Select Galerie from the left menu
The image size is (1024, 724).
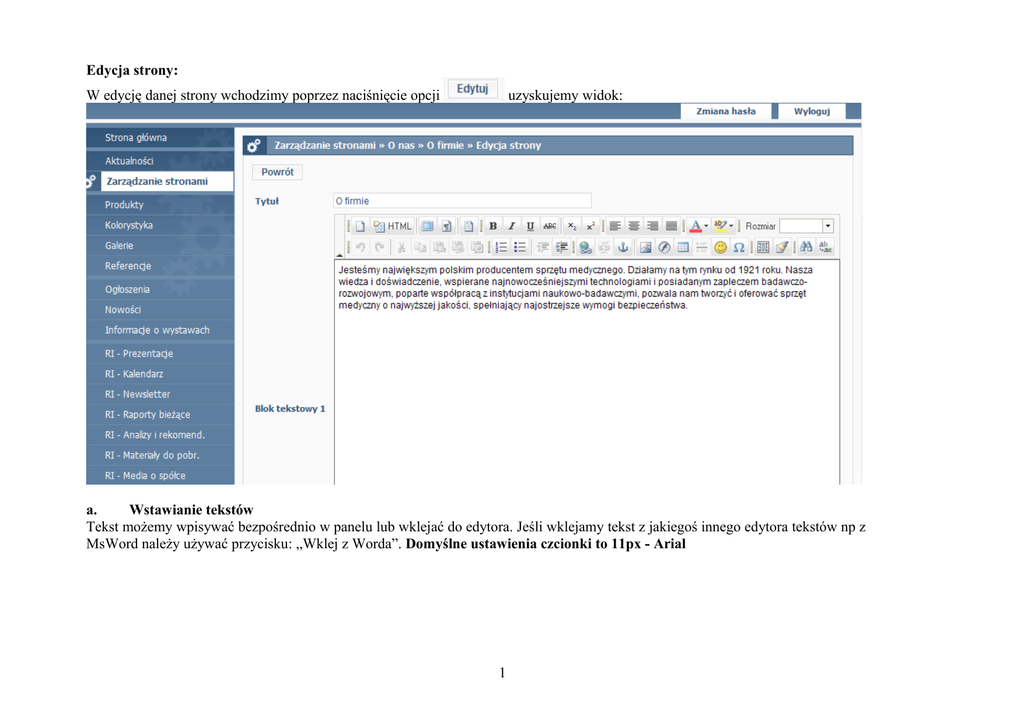(x=119, y=246)
